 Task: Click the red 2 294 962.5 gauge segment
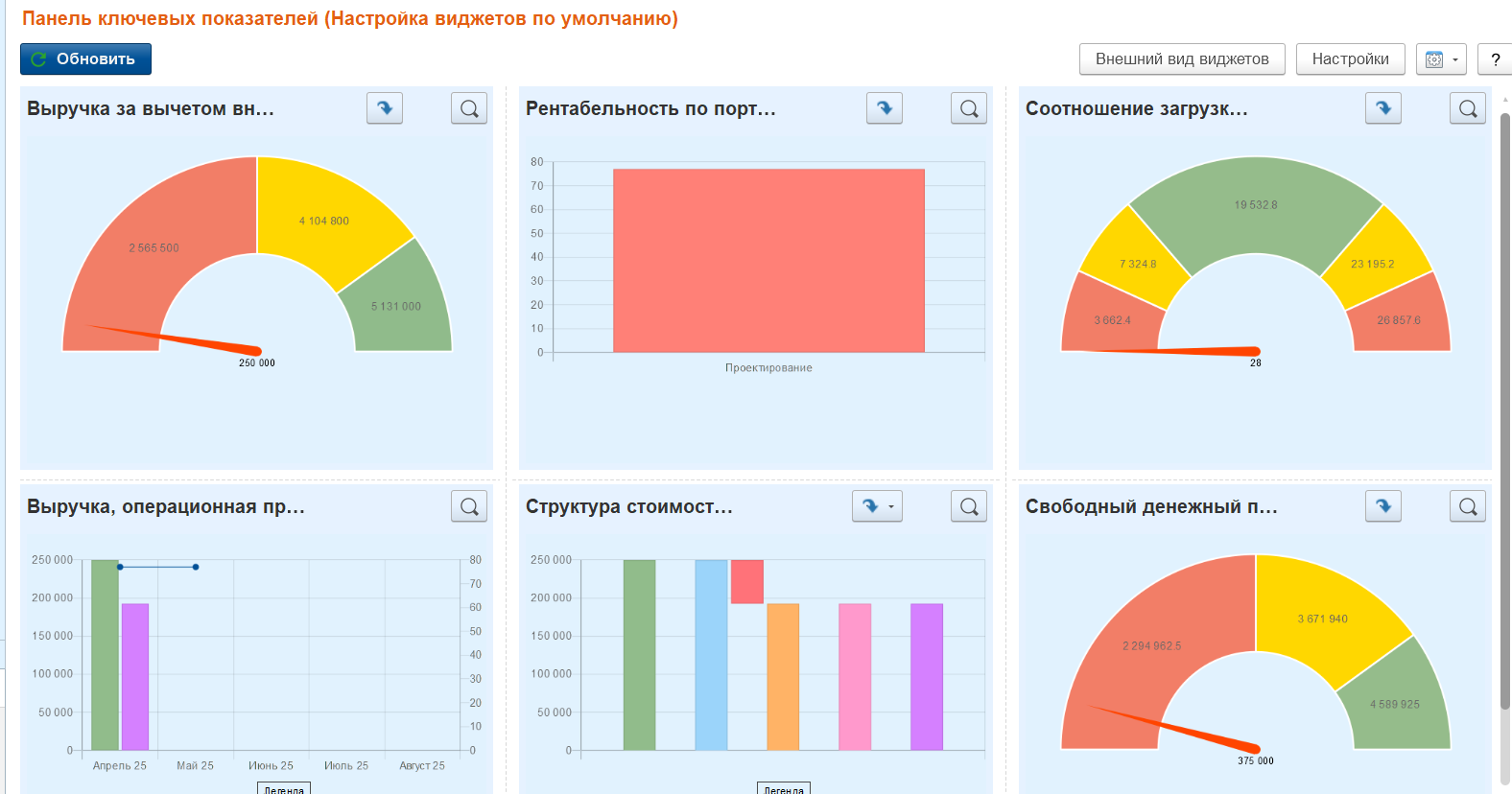1152,645
